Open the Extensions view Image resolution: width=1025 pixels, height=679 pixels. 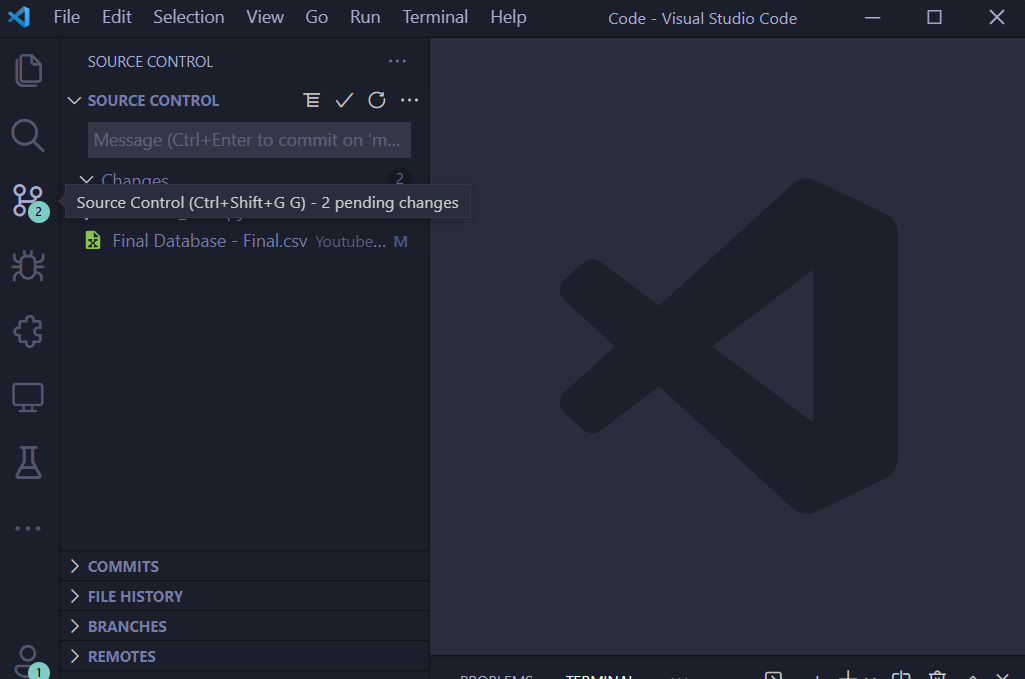[28, 331]
